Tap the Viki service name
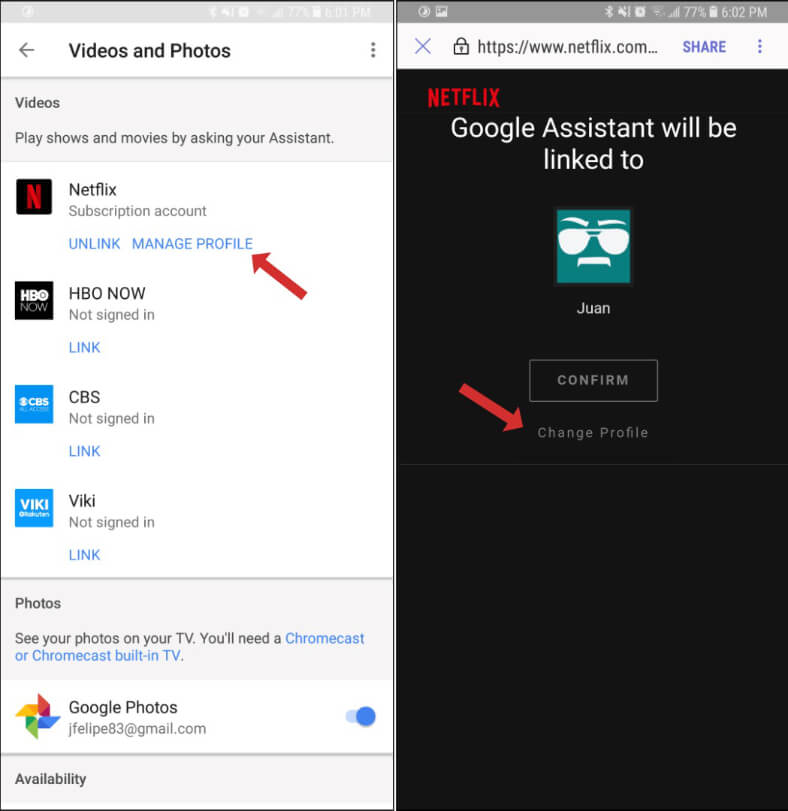 82,501
